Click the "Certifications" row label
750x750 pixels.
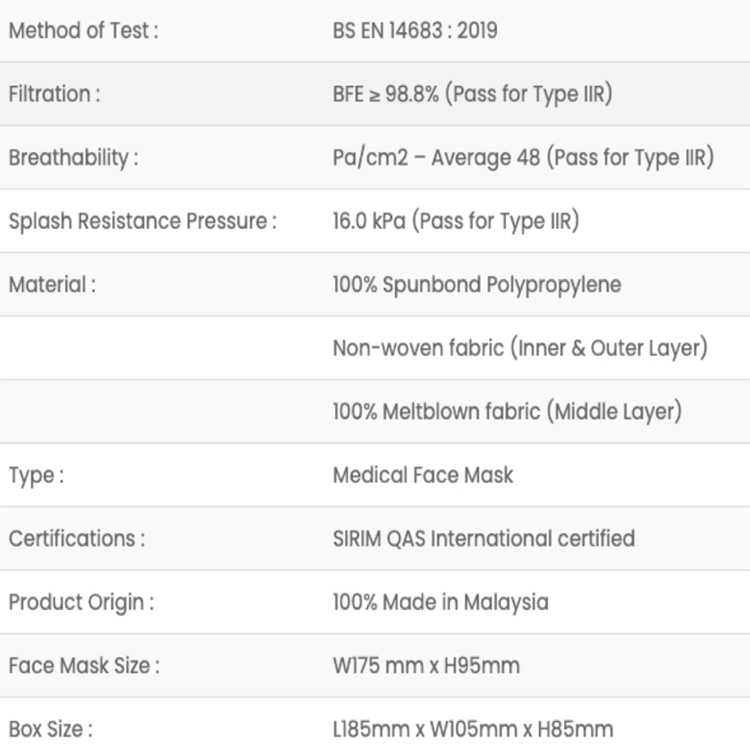pyautogui.click(x=77, y=539)
